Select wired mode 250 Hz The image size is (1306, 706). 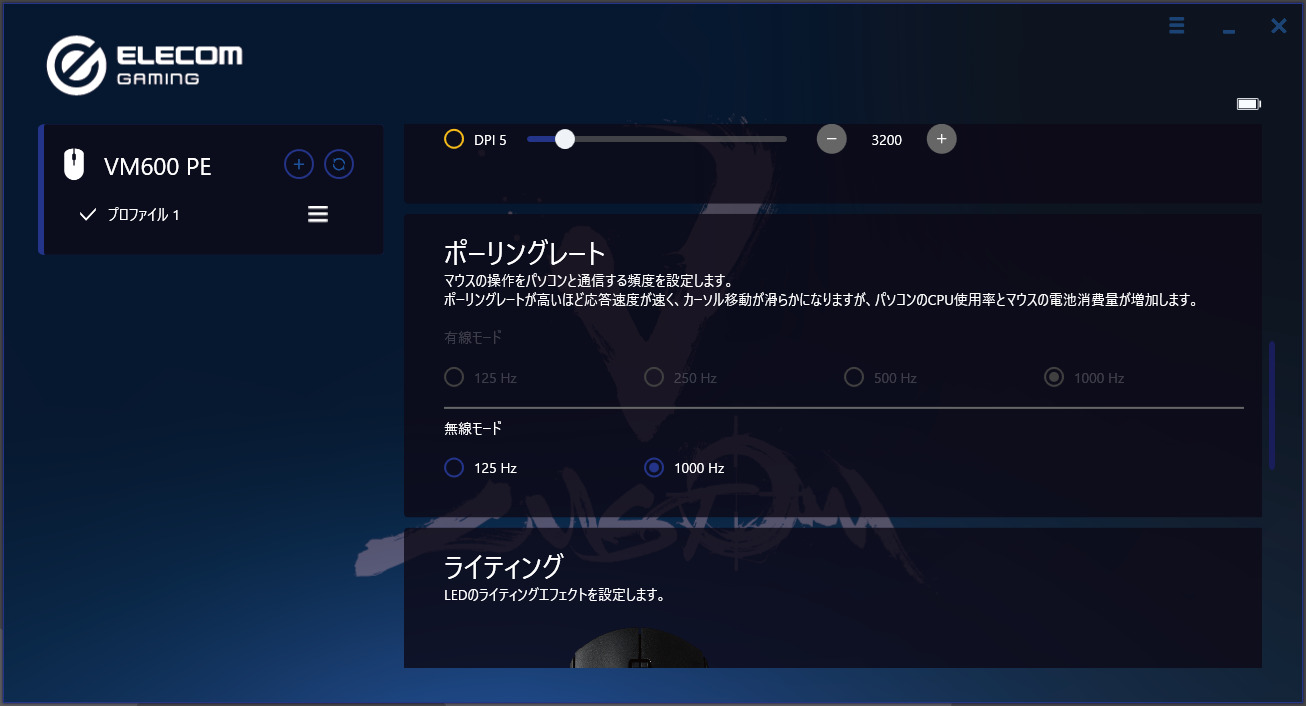(654, 377)
